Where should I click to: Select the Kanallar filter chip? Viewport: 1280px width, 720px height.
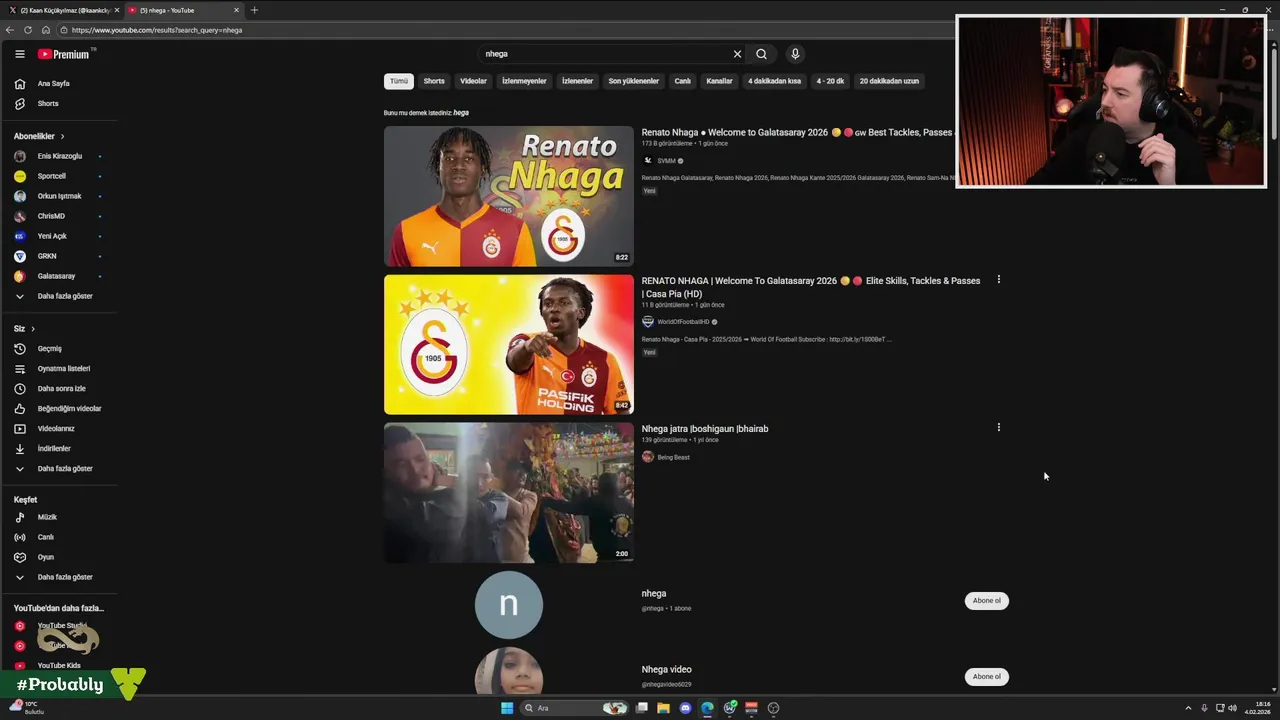720,81
